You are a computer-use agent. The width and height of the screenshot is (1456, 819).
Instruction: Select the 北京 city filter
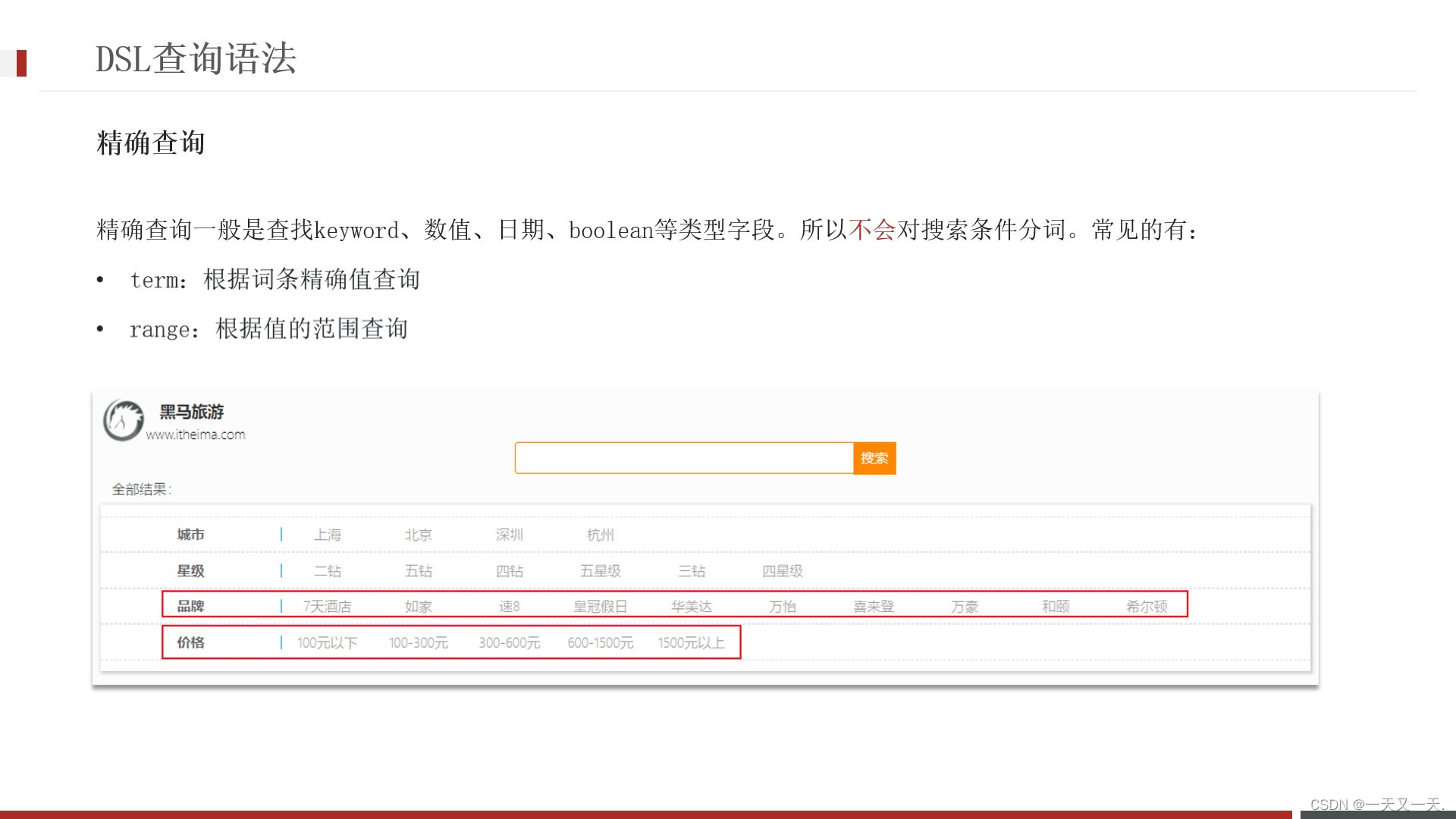(419, 534)
